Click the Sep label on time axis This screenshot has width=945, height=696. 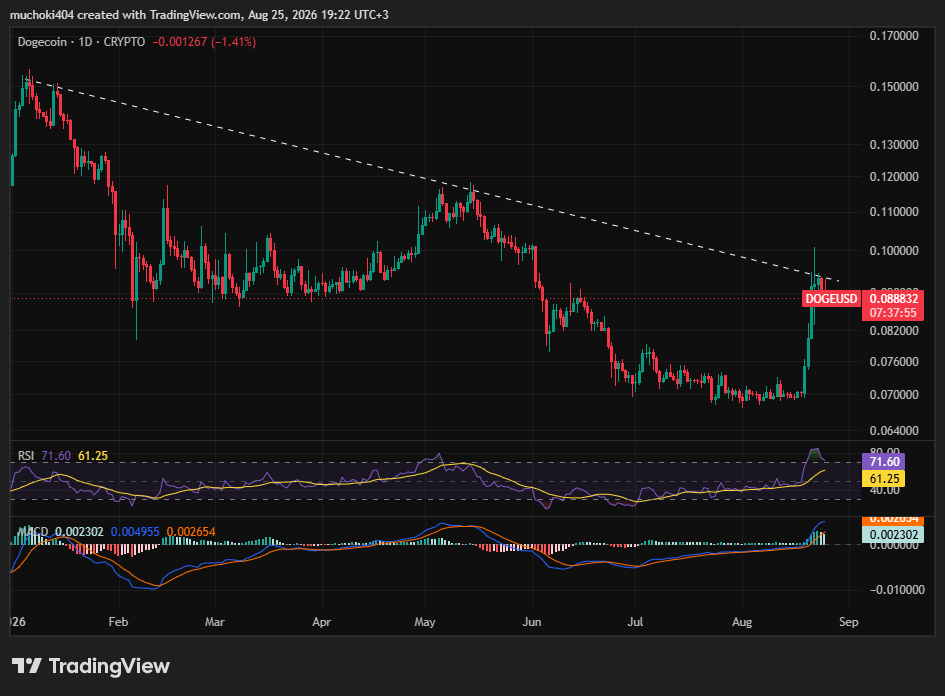849,622
